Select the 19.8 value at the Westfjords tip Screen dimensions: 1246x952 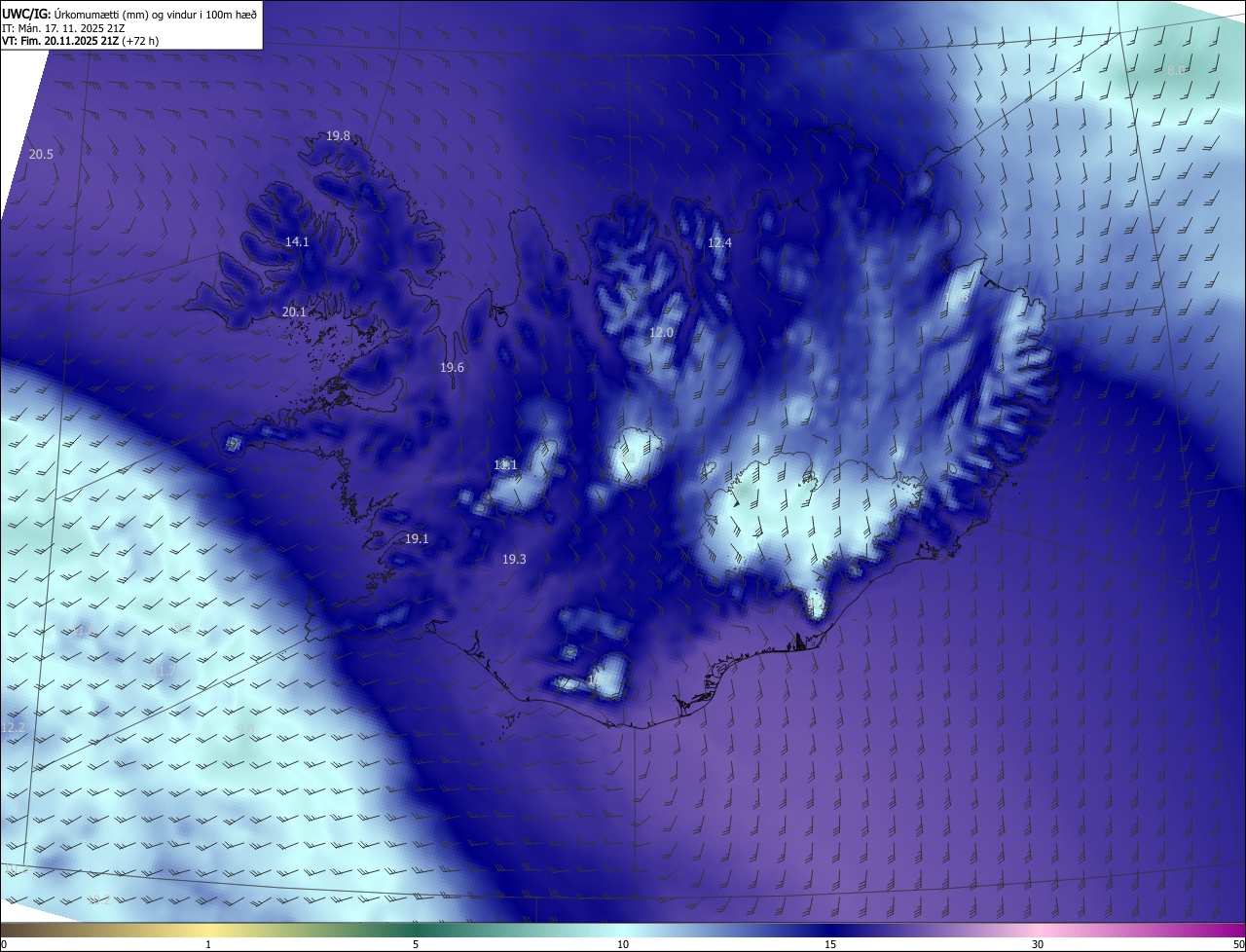coord(338,136)
